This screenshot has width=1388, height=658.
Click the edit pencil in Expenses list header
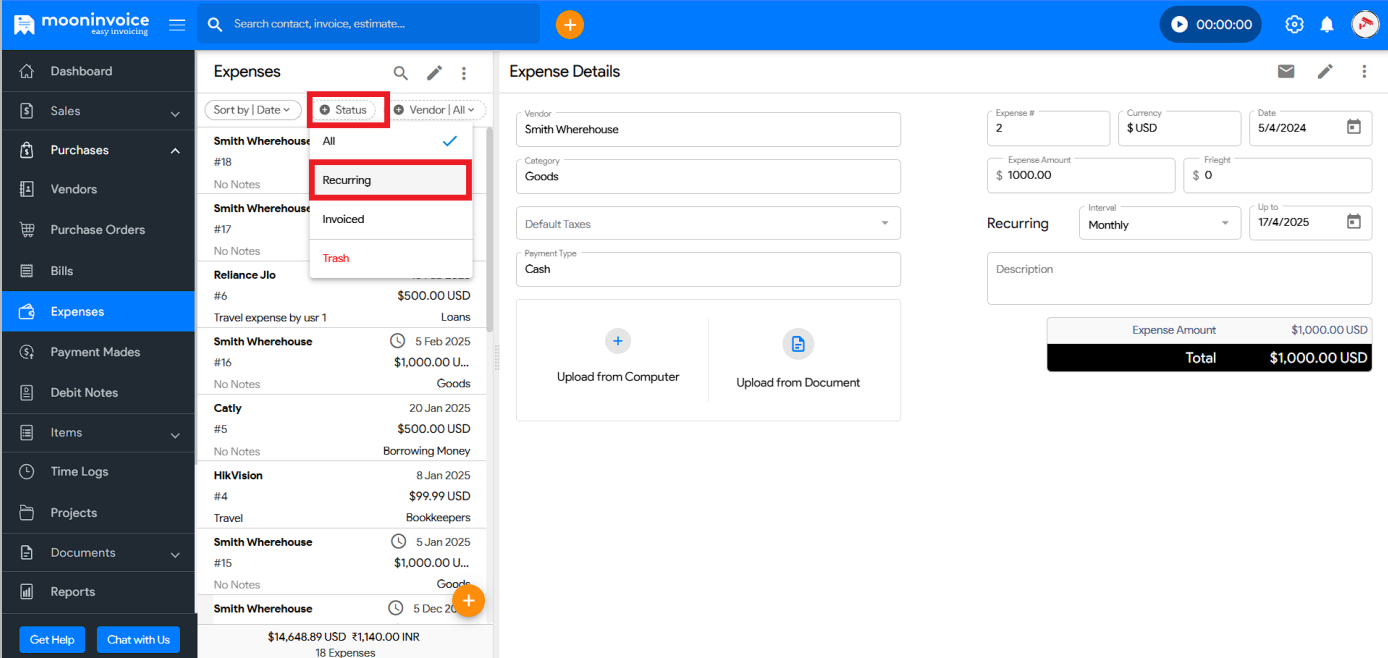(x=434, y=73)
